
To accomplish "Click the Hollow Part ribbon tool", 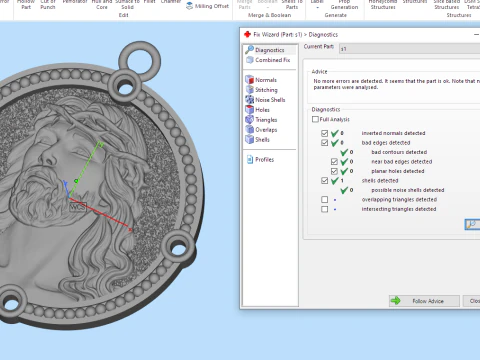I will pos(26,4).
